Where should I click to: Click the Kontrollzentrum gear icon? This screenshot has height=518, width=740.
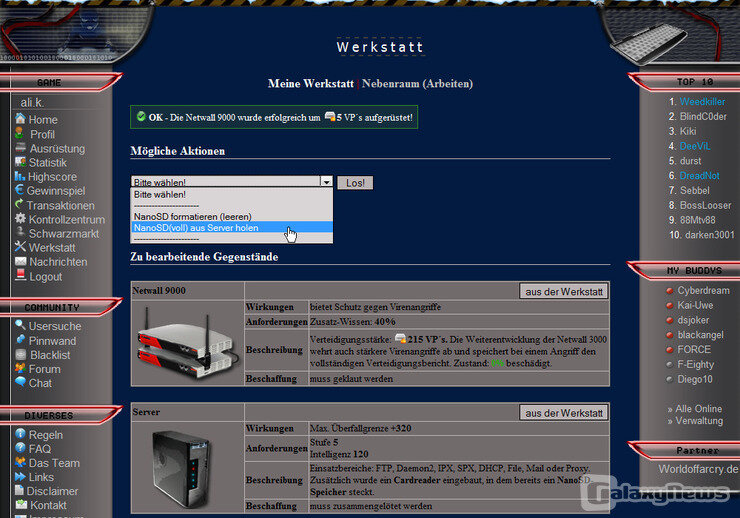(x=20, y=218)
